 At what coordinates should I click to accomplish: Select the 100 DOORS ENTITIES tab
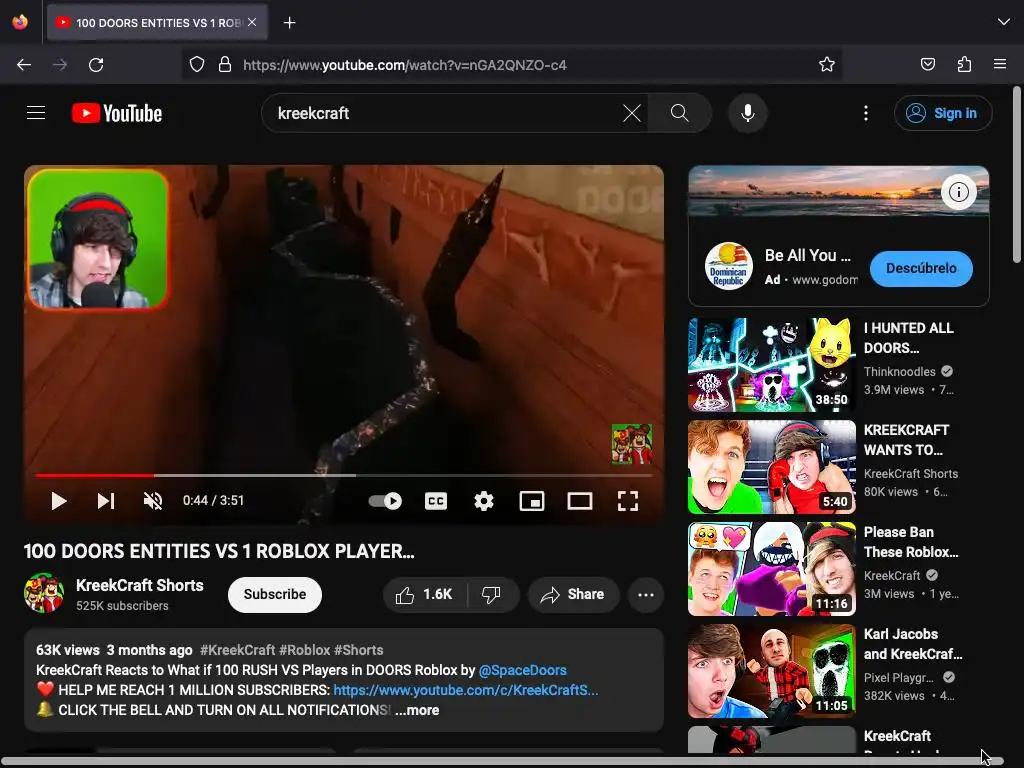tap(157, 23)
